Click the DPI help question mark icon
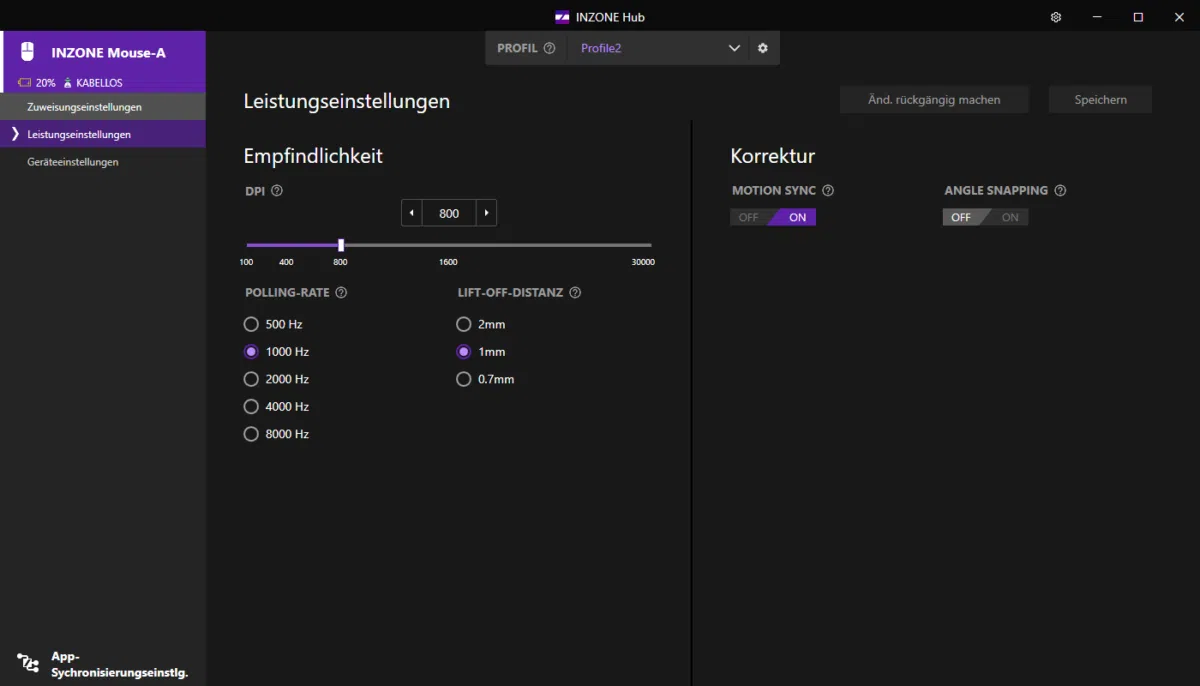 coord(277,191)
